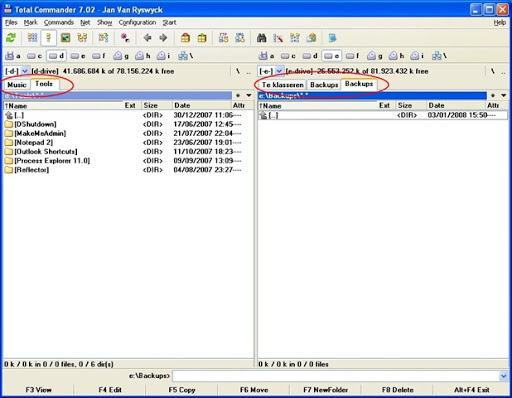Show the directory tree view icon
The height and width of the screenshot is (398, 512).
pos(82,38)
